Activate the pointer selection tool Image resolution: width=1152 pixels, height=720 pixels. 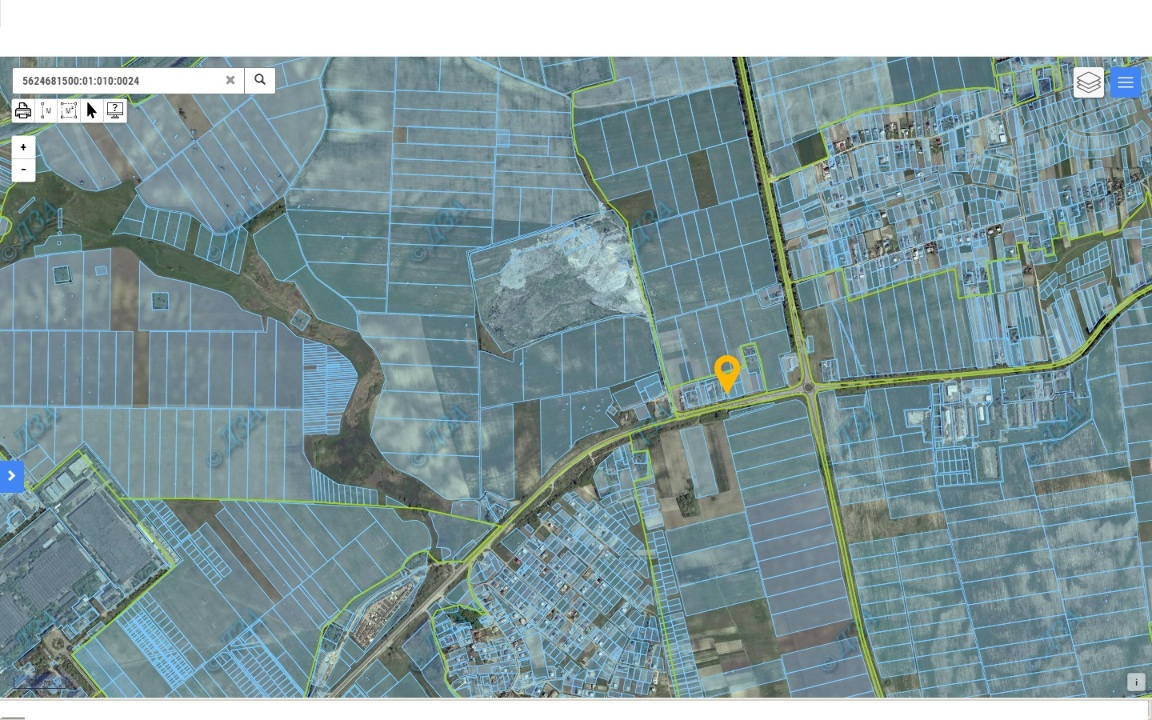(x=92, y=111)
